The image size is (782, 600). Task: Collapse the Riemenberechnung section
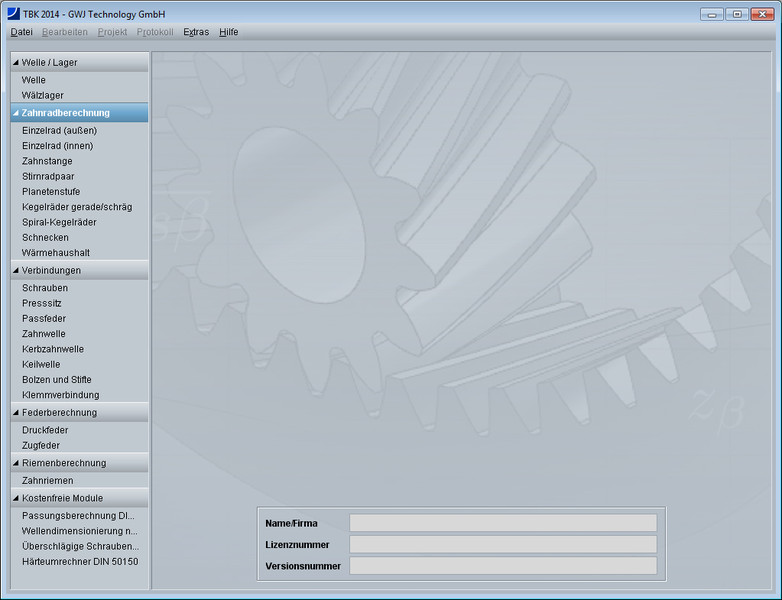(16, 463)
